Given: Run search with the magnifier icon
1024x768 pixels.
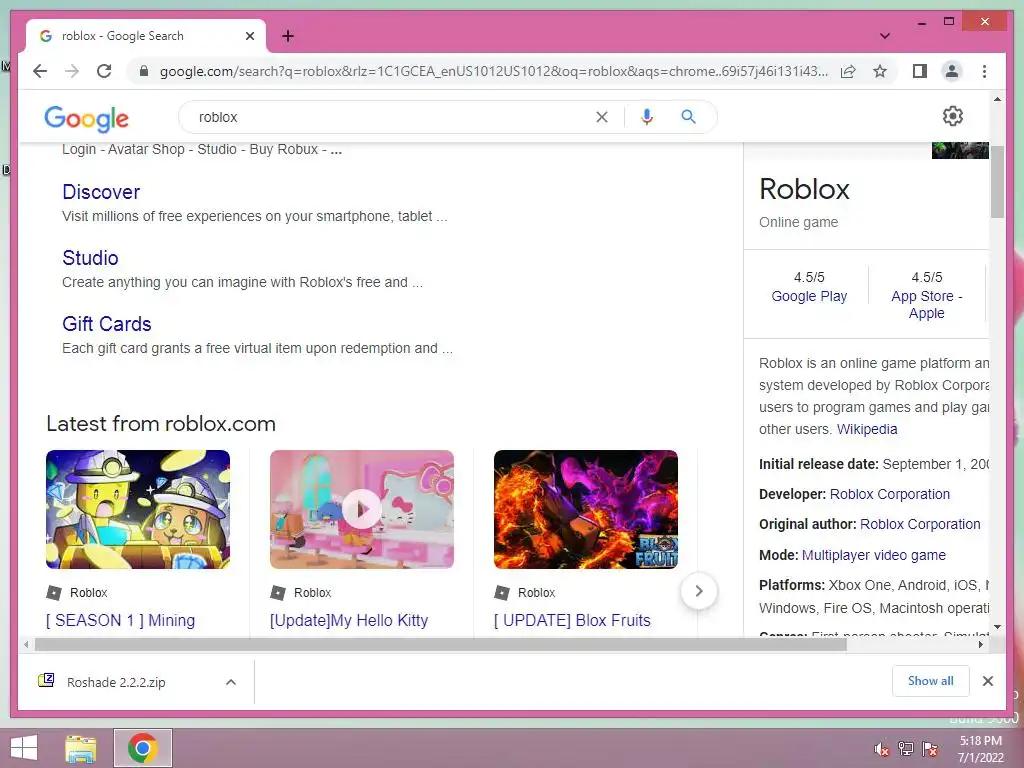Looking at the screenshot, I should (688, 117).
